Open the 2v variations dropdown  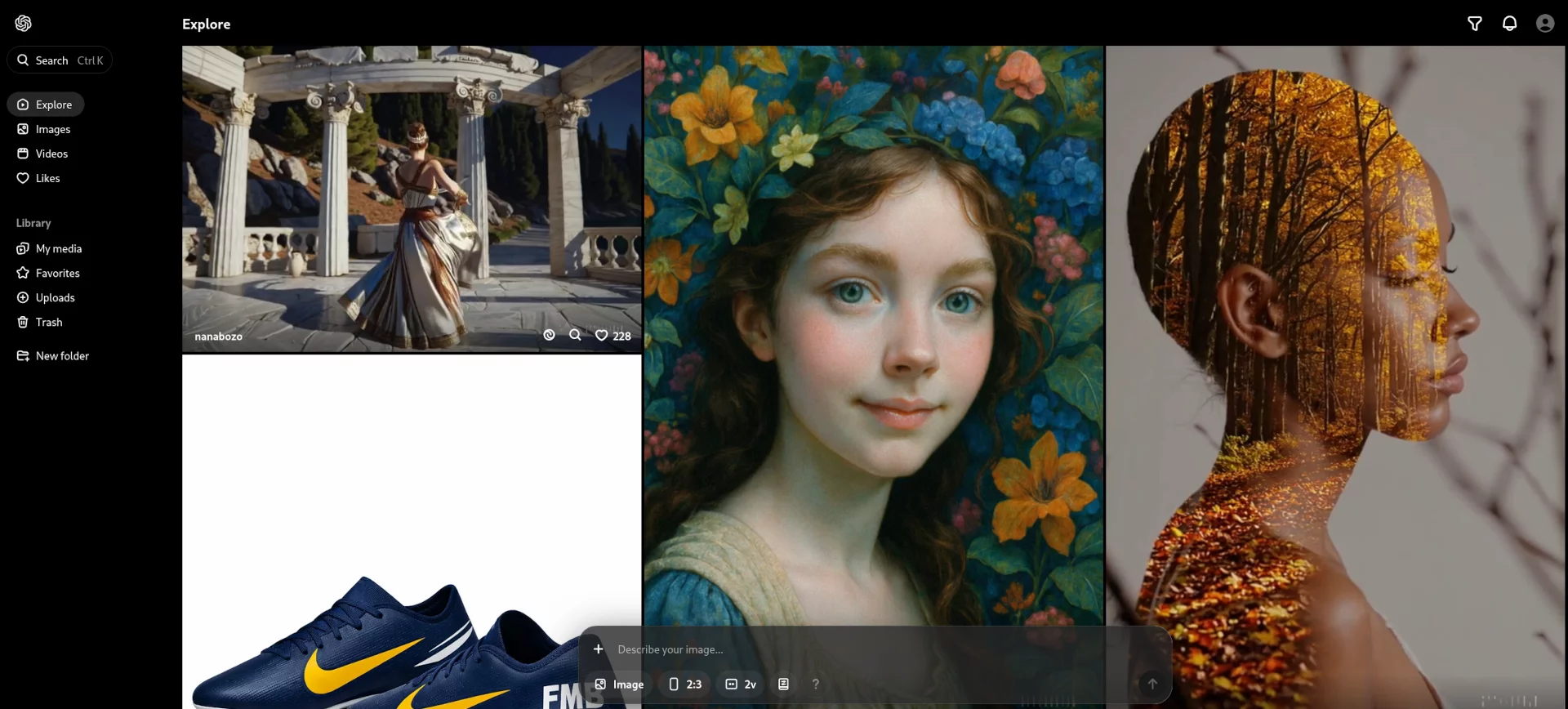pyautogui.click(x=741, y=684)
